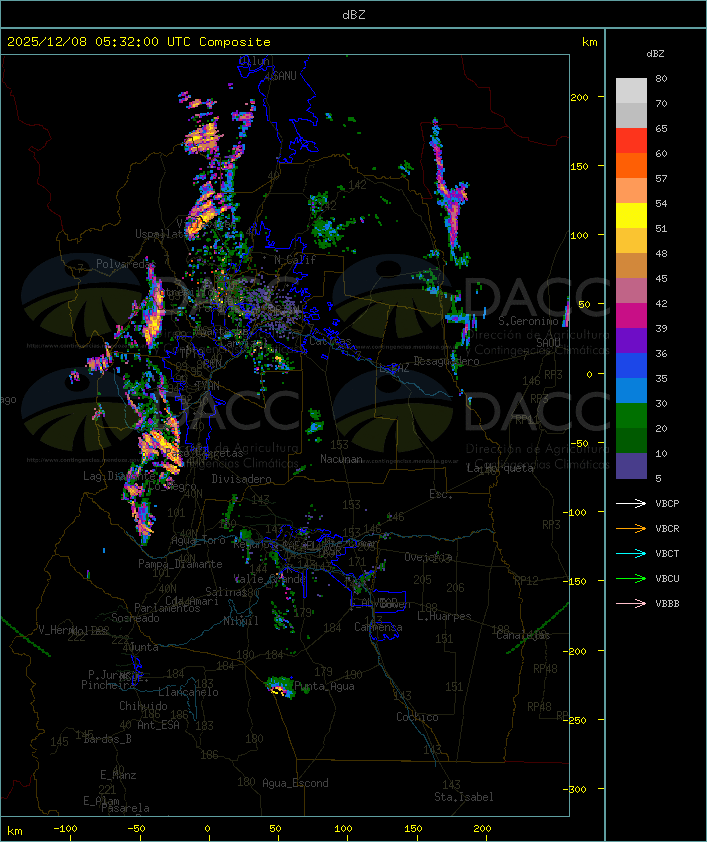Click the light gray 80 dBZ swatch
707x842 pixels.
[x=631, y=91]
